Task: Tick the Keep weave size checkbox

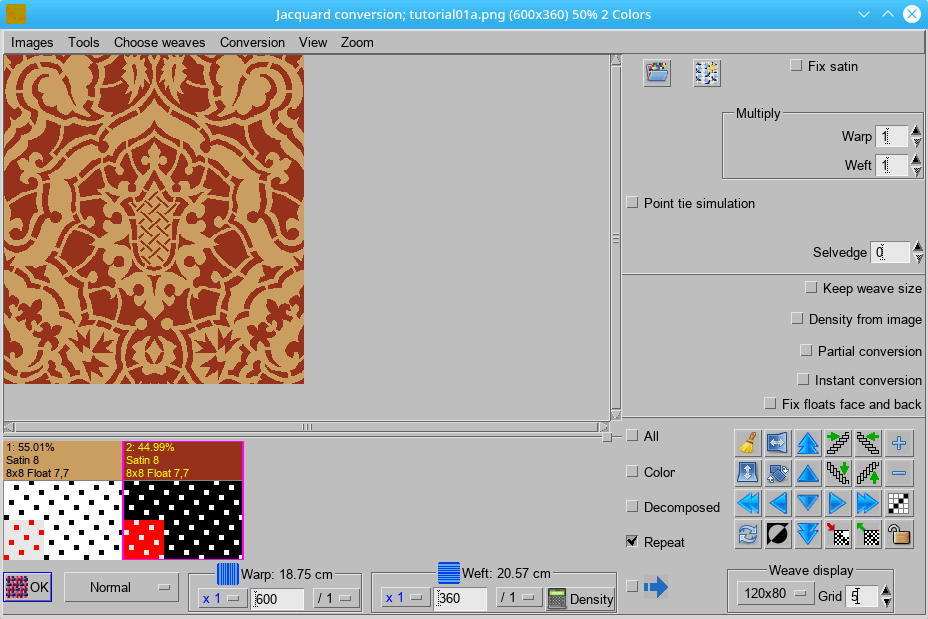Action: (x=811, y=288)
